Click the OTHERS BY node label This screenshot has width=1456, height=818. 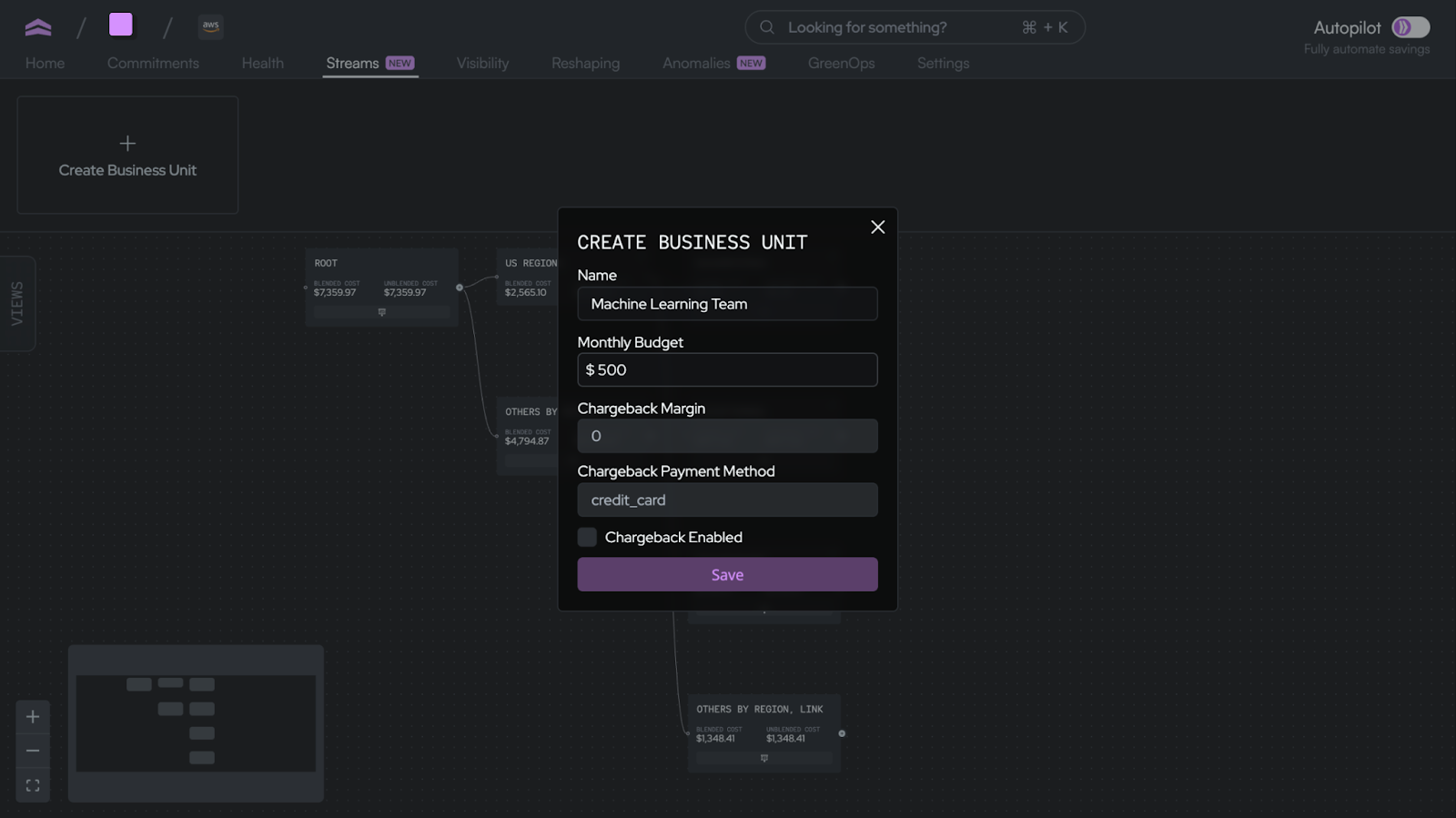pos(531,411)
